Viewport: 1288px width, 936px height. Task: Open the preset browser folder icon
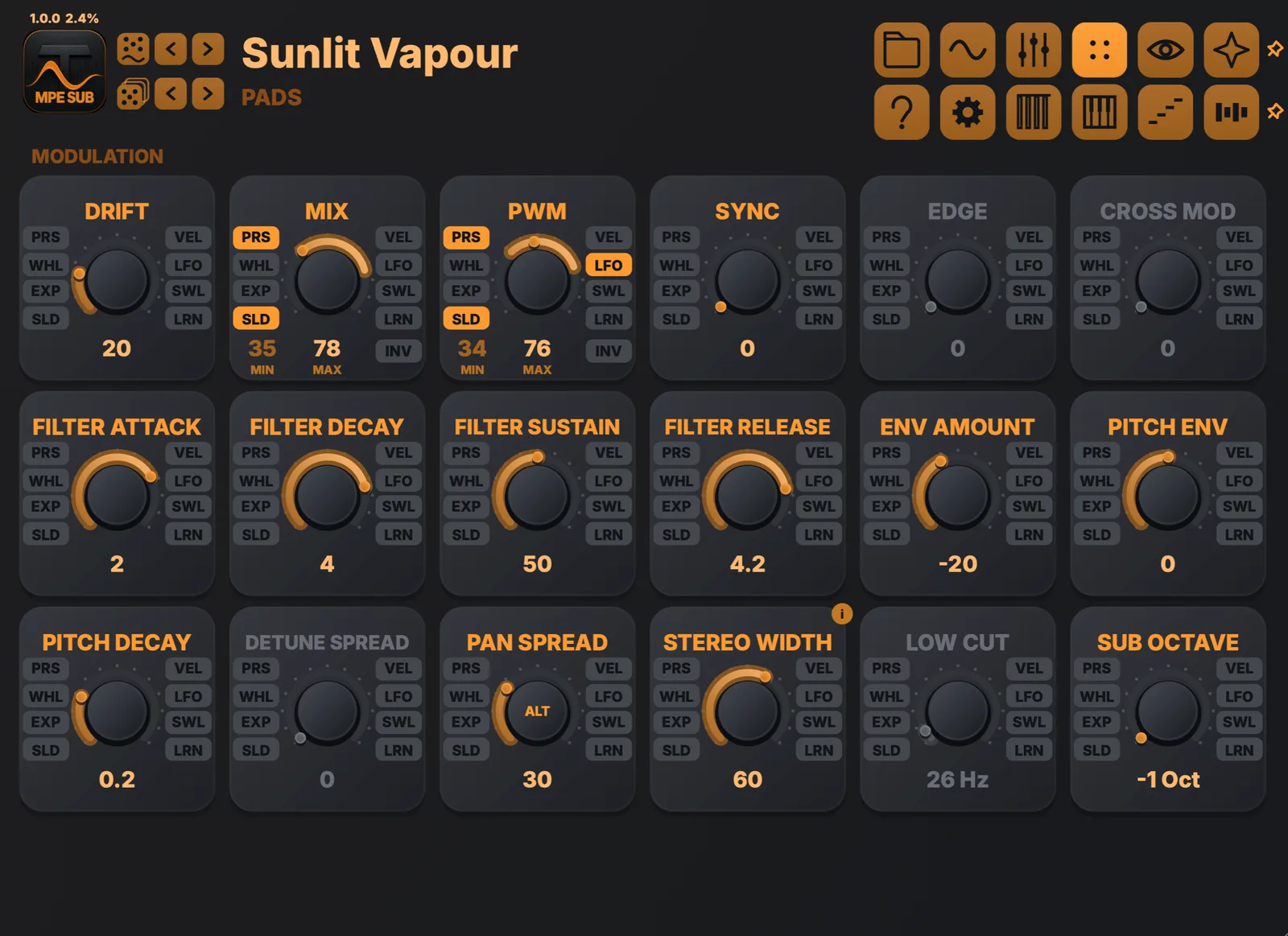(x=902, y=50)
